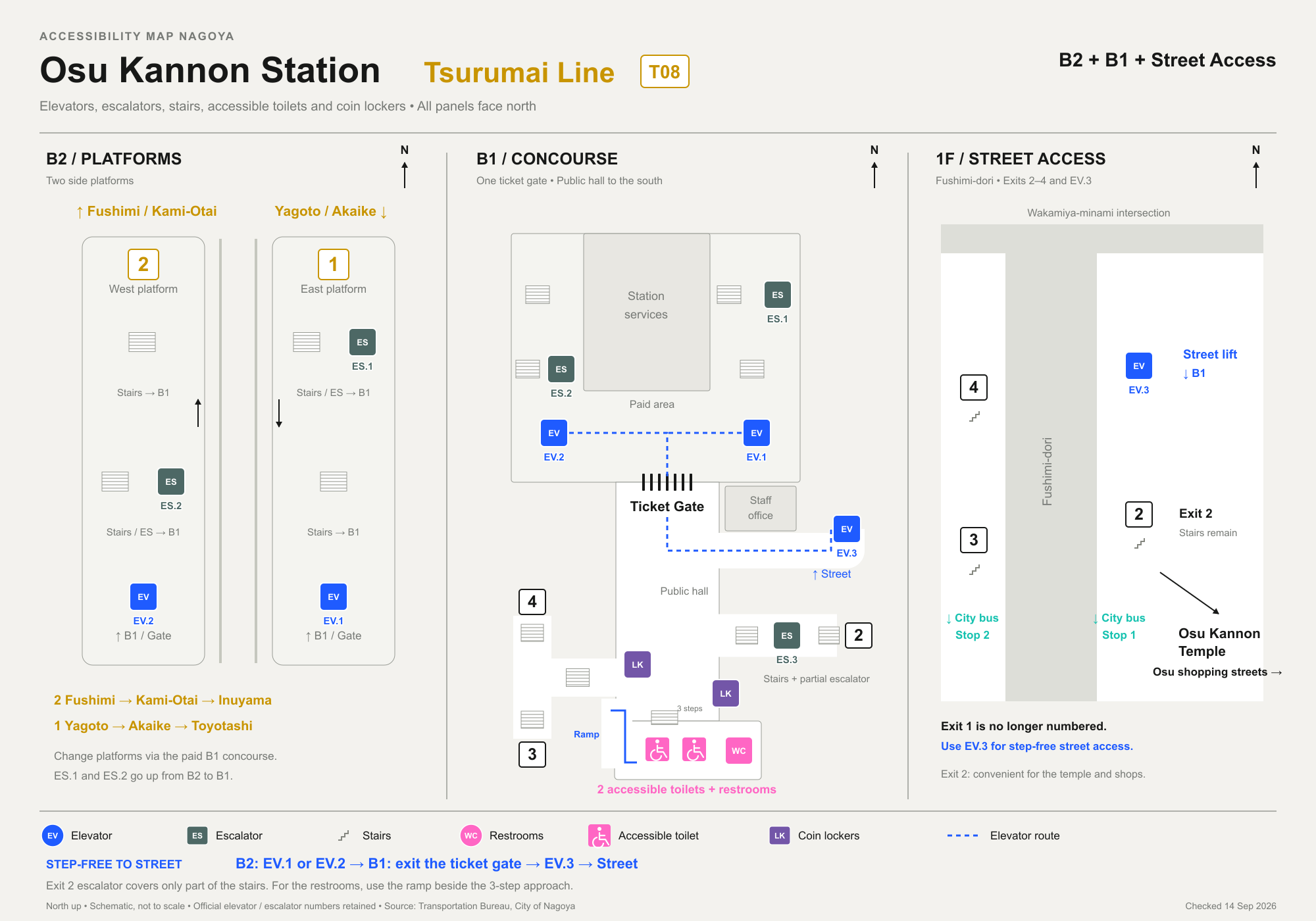Screen dimensions: 1316x921
Task: Click the Restrooms legend icon
Action: click(x=471, y=835)
